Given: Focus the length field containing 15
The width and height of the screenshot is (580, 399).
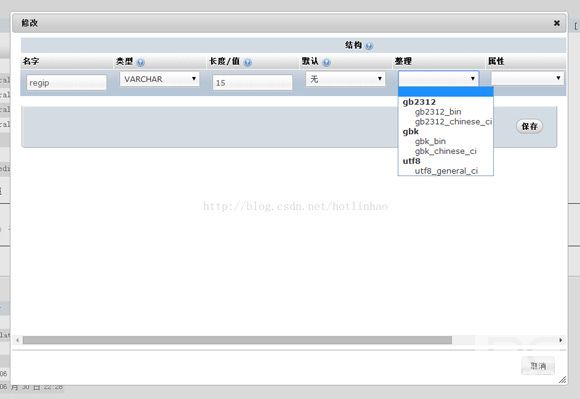Looking at the screenshot, I should [x=252, y=82].
